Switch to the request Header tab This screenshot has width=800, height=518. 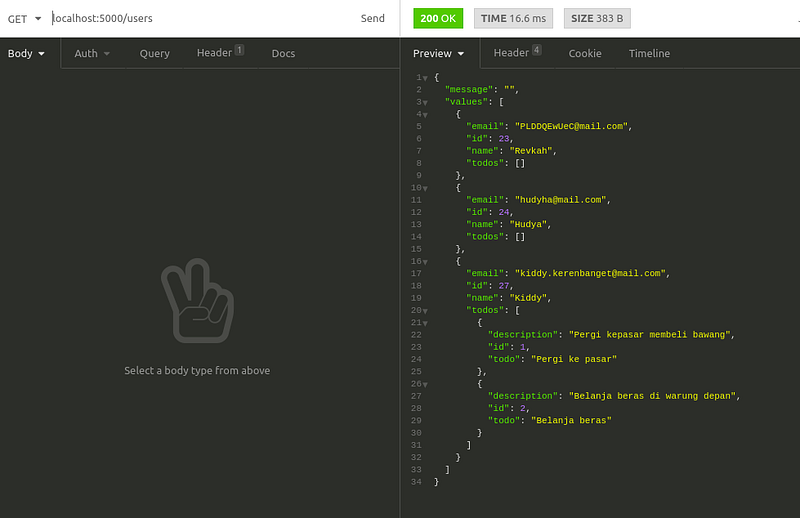coord(220,53)
